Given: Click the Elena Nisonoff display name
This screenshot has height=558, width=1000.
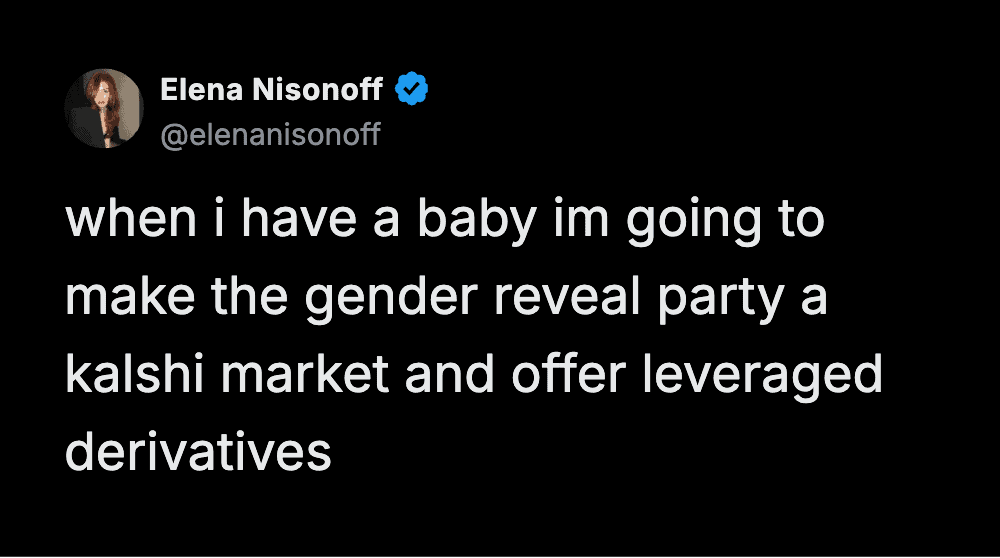Looking at the screenshot, I should pos(271,91).
